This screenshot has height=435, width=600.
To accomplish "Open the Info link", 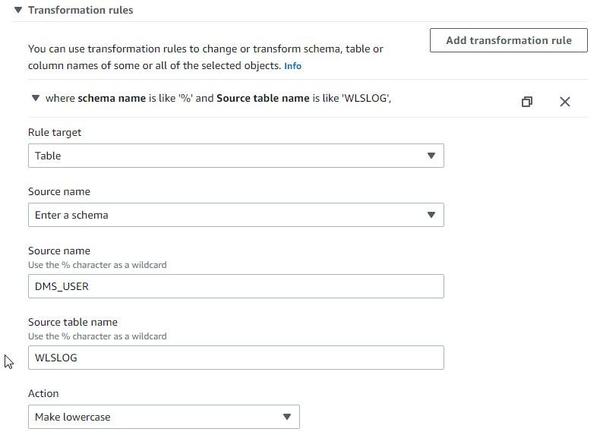I will click(x=292, y=66).
